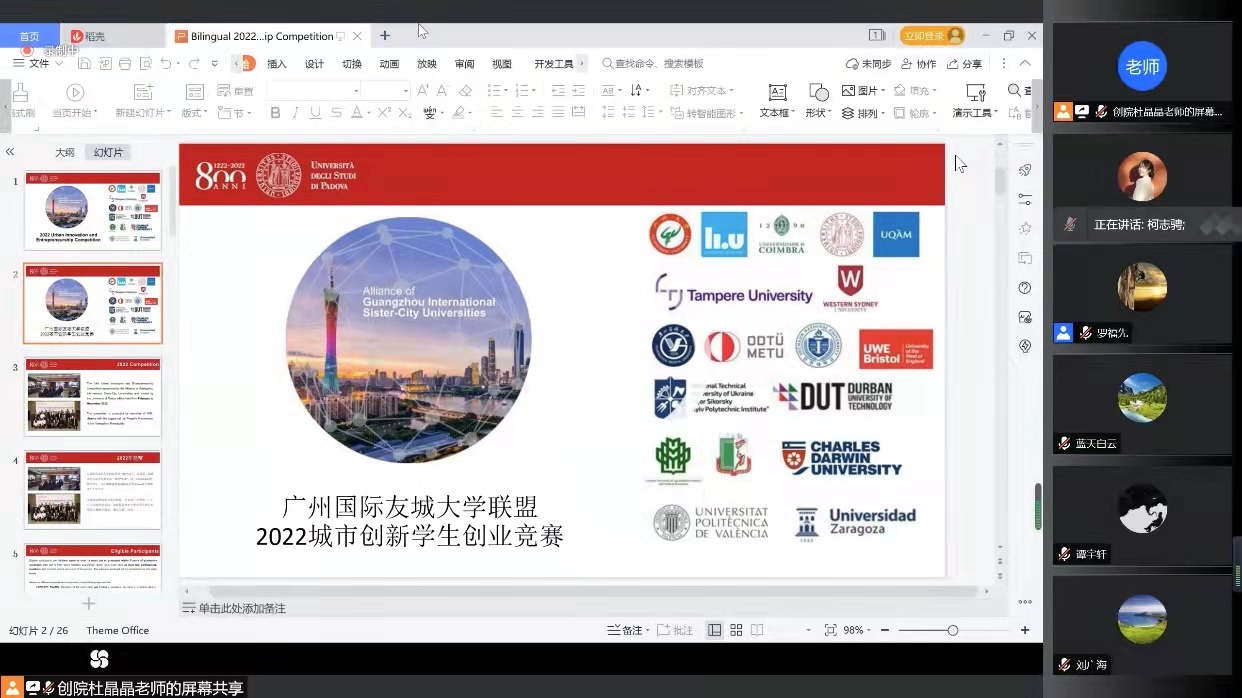1242x698 pixels.
Task: Decrease font size with the A- icon
Action: tap(443, 90)
